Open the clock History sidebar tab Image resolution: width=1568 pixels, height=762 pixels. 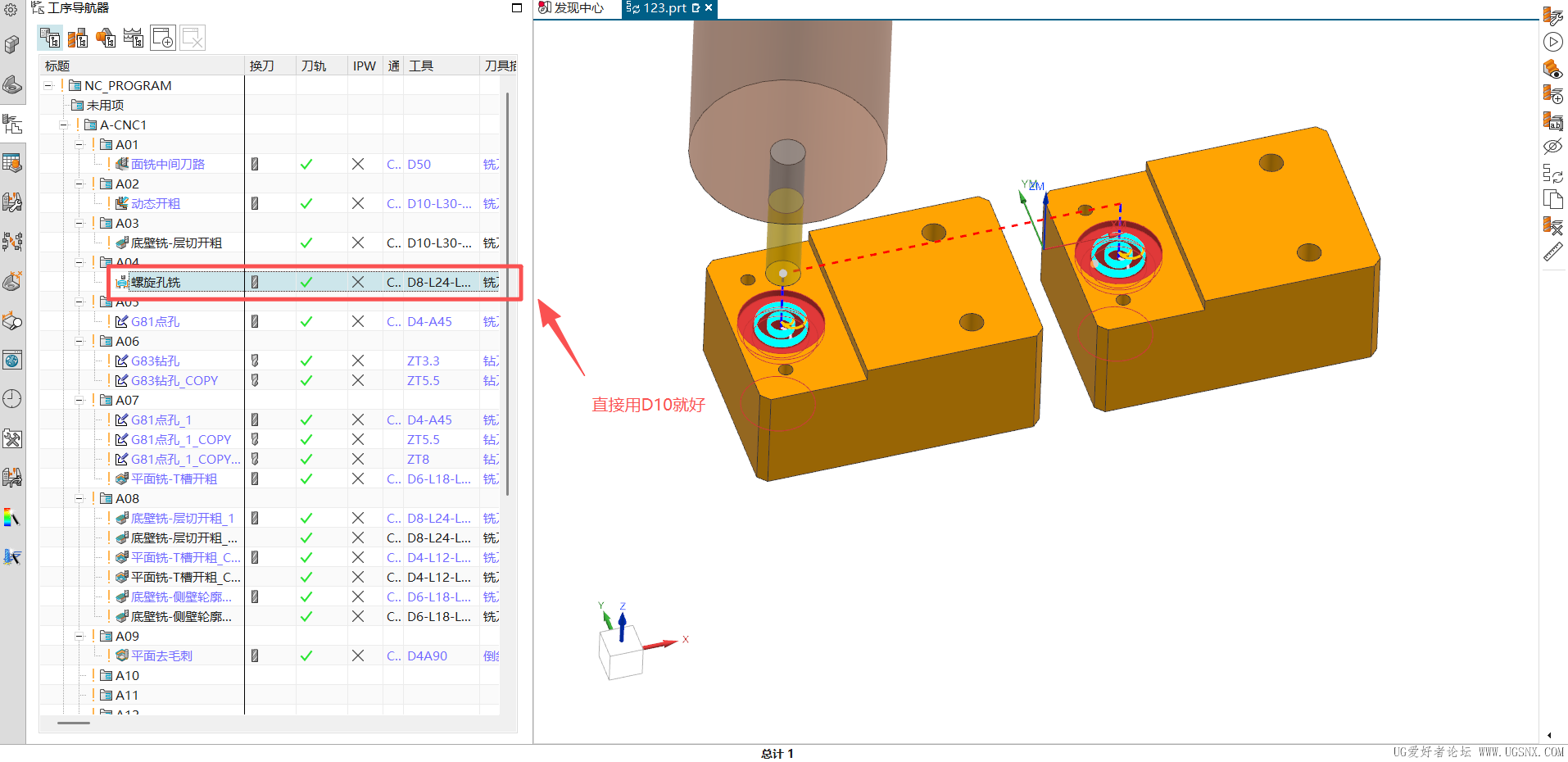[12, 399]
